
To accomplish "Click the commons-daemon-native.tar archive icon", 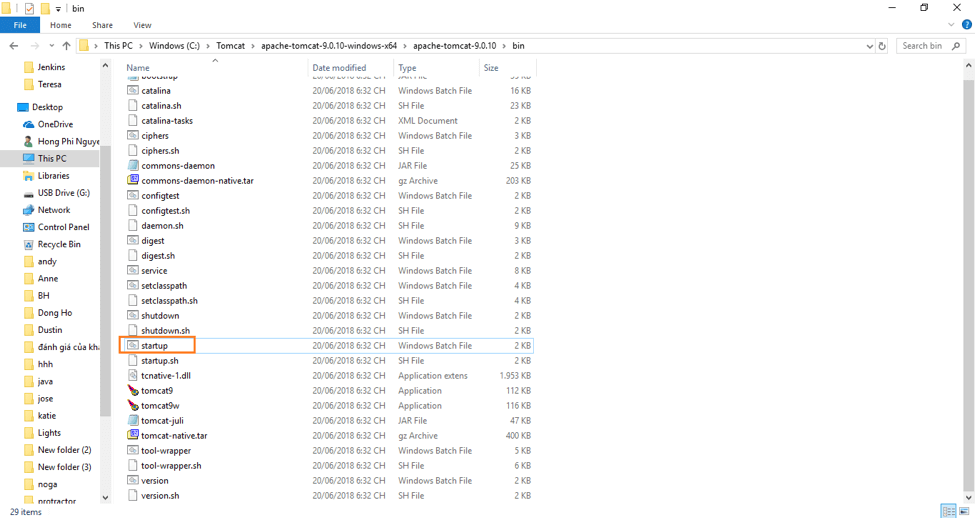I will (x=132, y=180).
